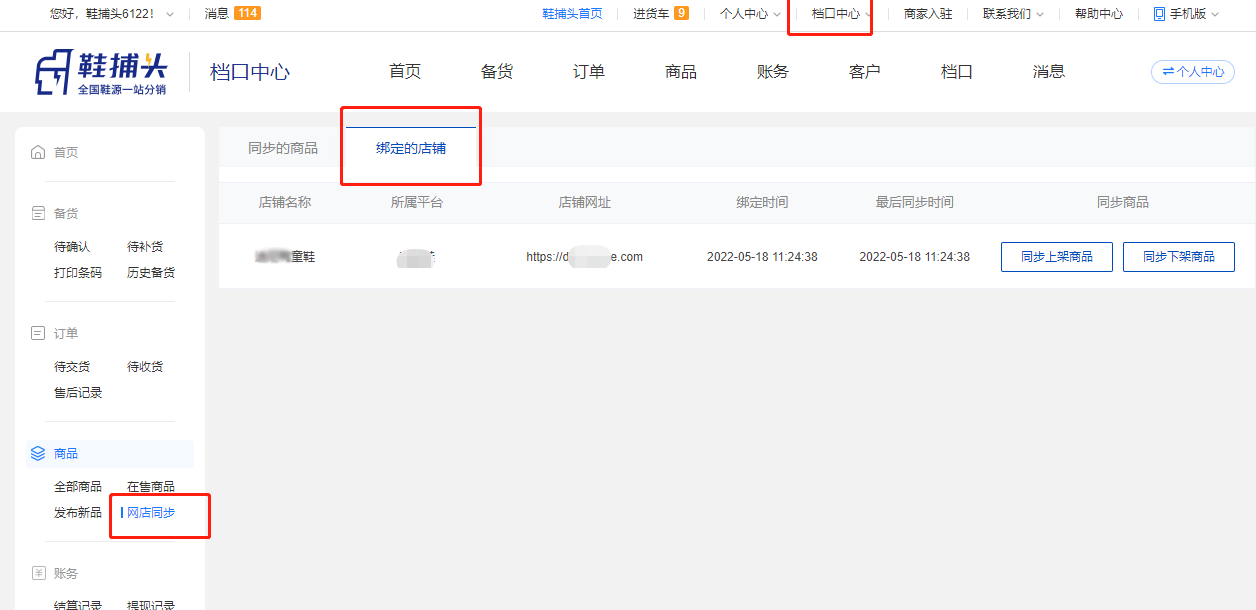Click the 订单 icon in sidebar
The width and height of the screenshot is (1256, 610).
38,333
